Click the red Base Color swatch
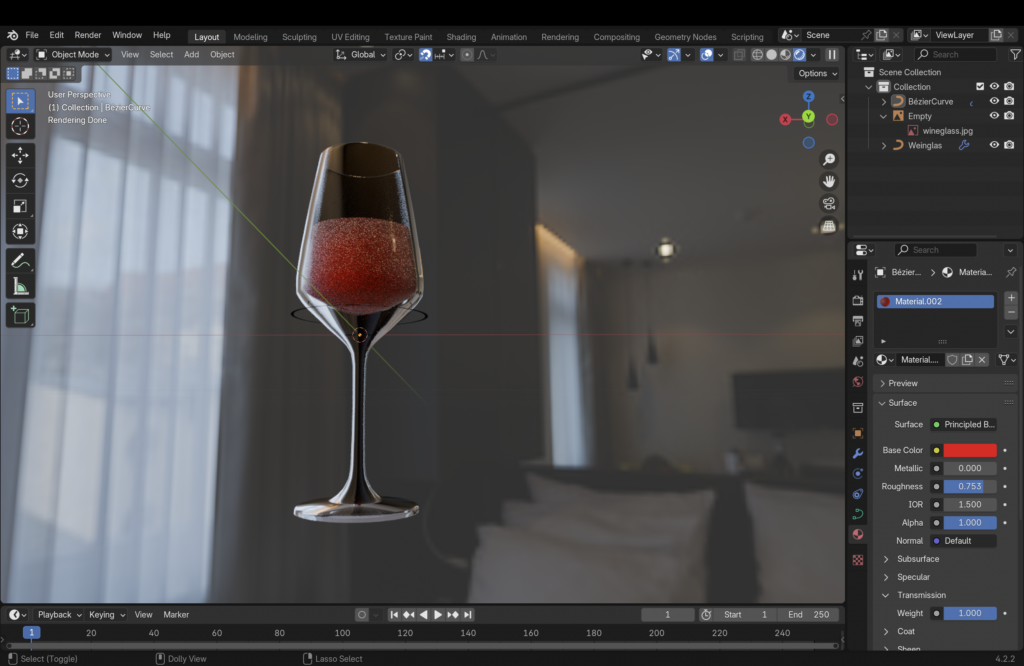 pyautogui.click(x=969, y=450)
